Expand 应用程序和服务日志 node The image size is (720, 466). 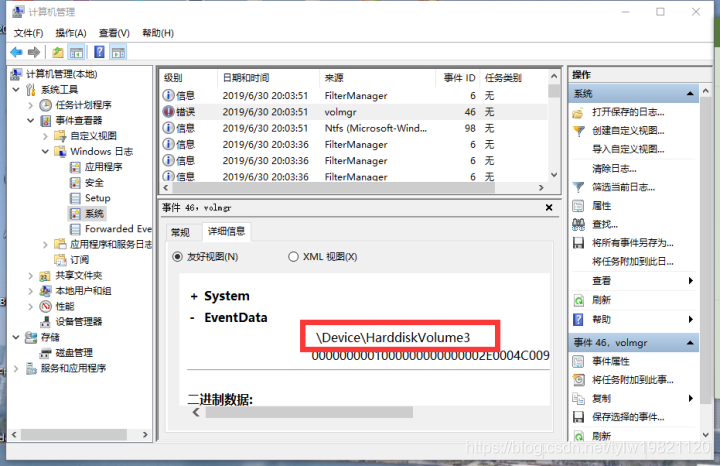[x=45, y=245]
